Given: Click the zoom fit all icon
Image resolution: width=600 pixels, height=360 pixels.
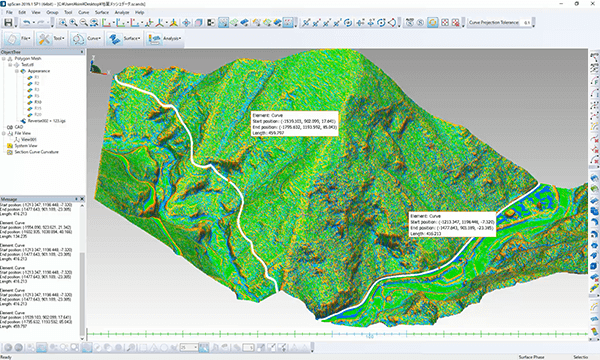Looking at the screenshot, I should coord(94,23).
